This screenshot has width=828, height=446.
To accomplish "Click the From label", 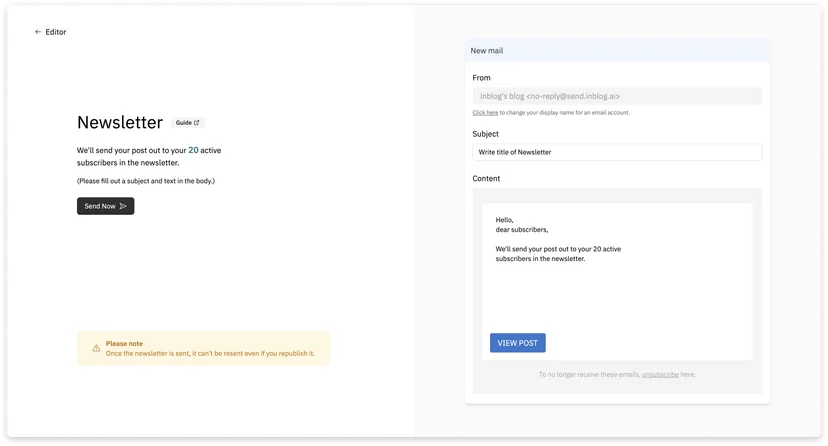I will click(x=482, y=78).
